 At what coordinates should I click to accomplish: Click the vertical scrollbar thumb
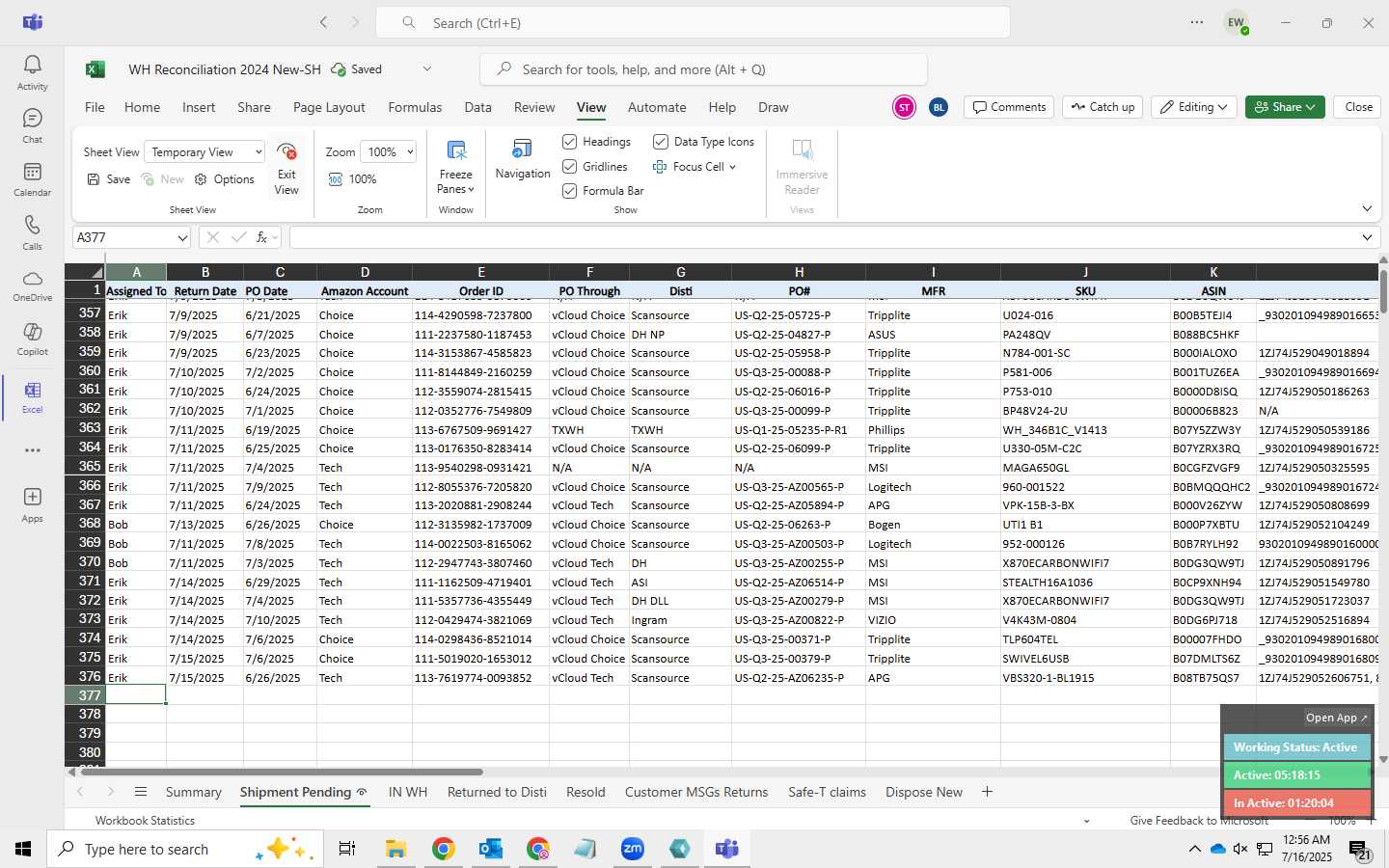click(1383, 291)
